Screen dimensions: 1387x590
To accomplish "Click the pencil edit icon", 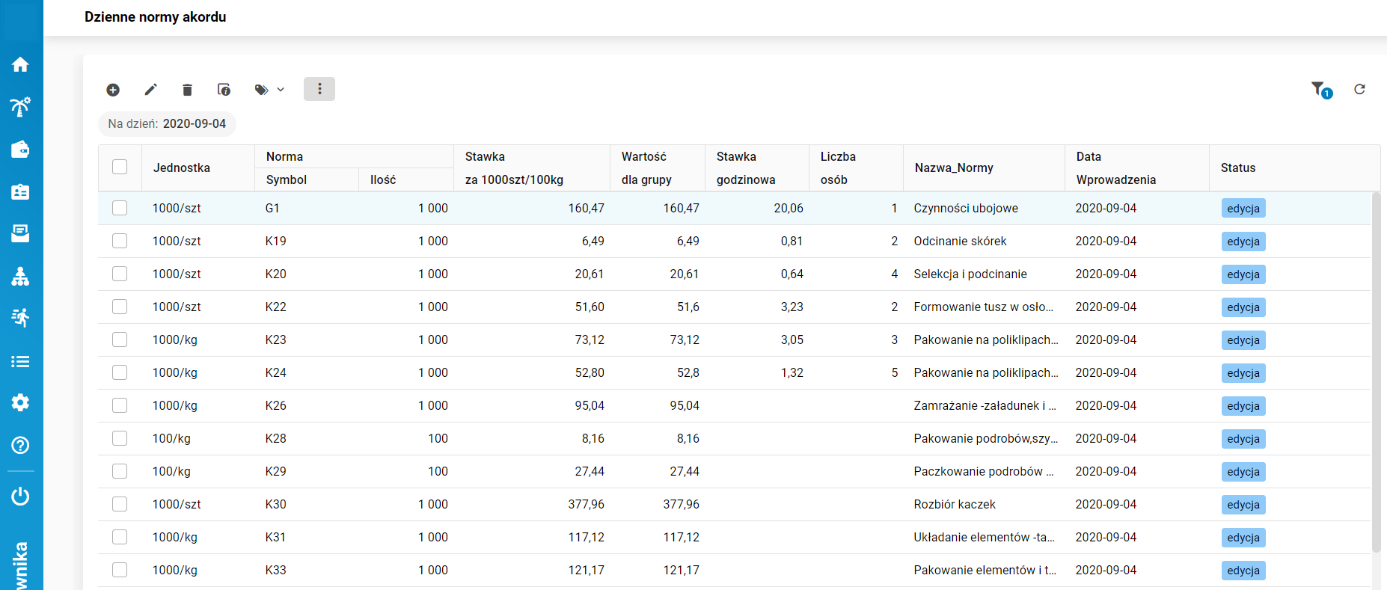I will point(150,89).
